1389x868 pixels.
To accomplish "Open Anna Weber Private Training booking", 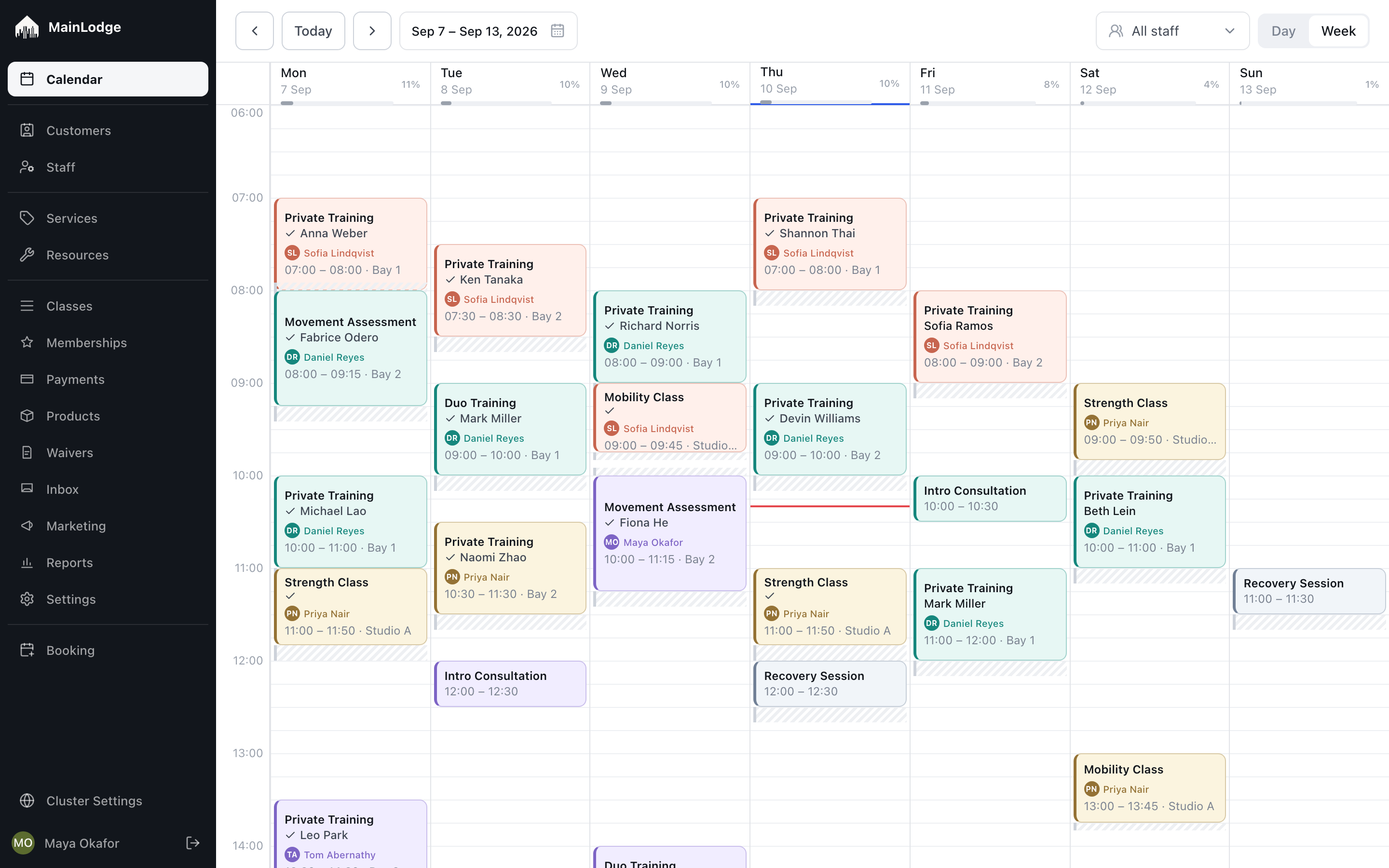I will pyautogui.click(x=351, y=244).
